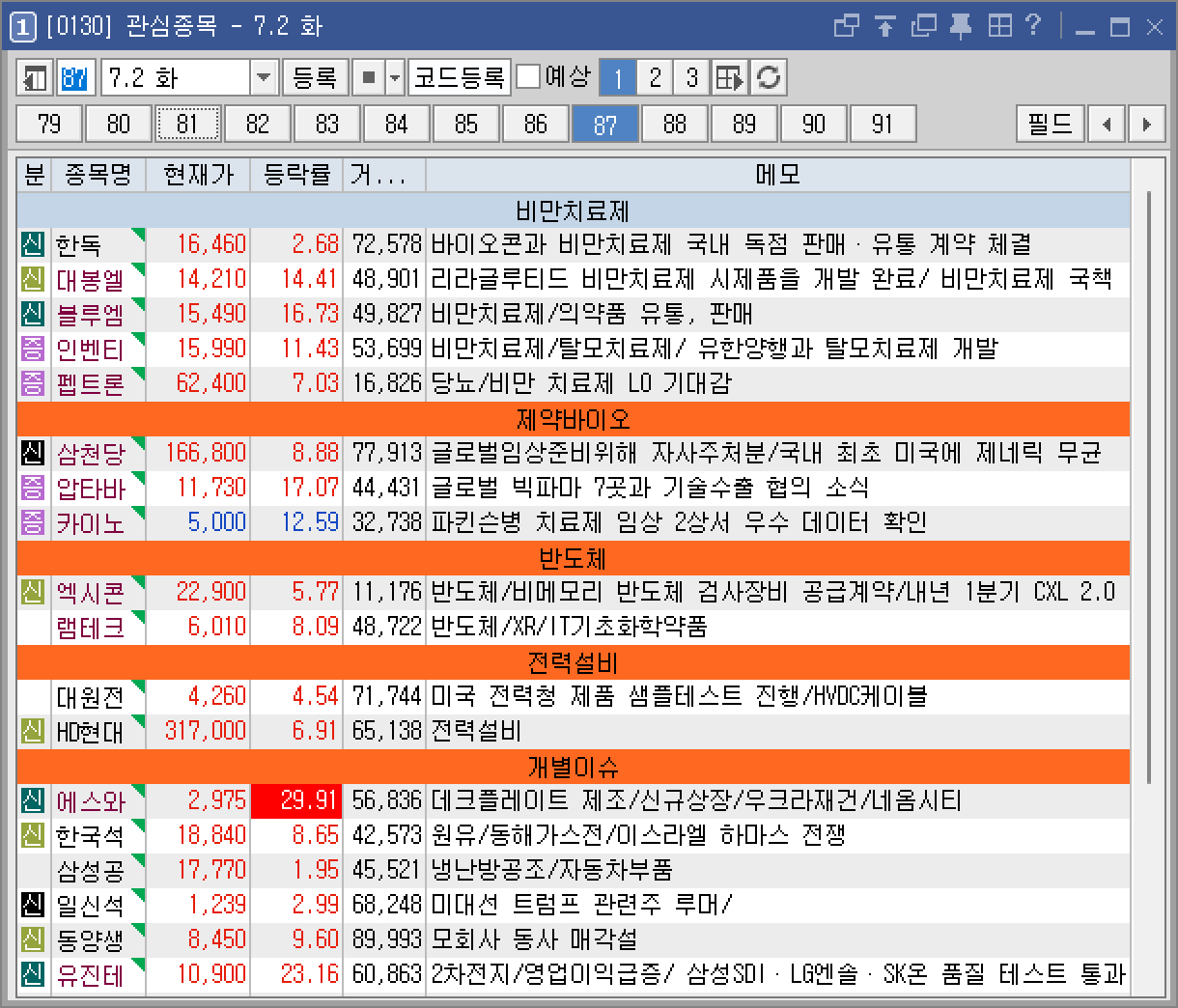Click the column layout icon beside button 3
The width and height of the screenshot is (1178, 1008).
point(730,77)
